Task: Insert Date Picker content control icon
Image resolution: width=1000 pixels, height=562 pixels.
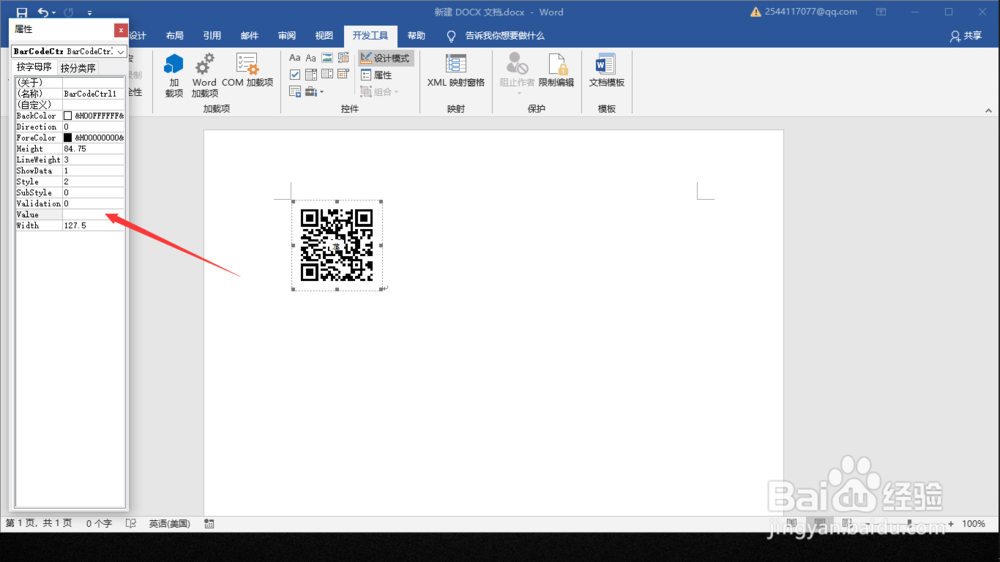Action: pos(343,75)
